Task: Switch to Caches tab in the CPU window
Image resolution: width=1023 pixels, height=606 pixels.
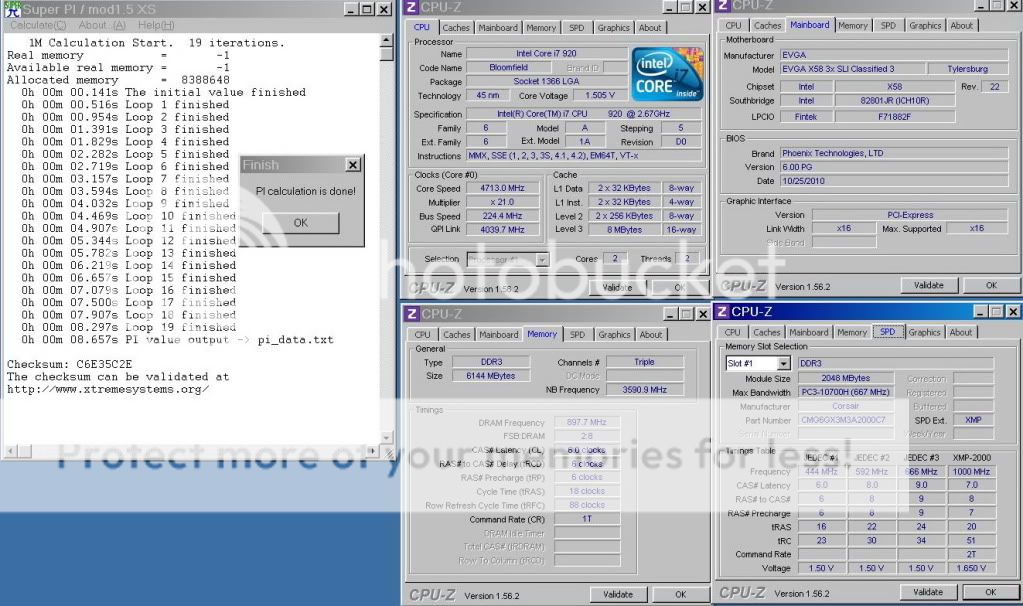Action: point(456,28)
